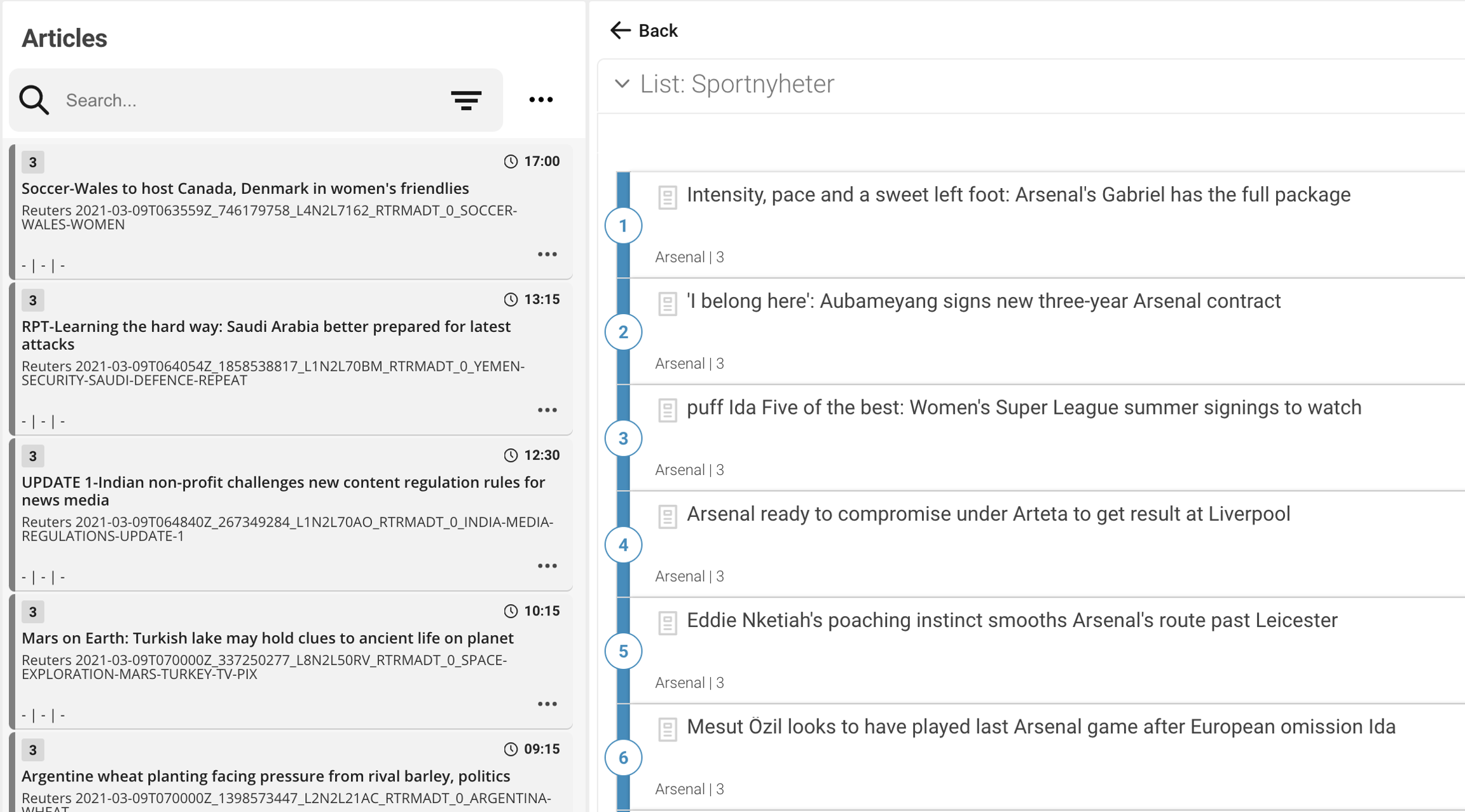Open Arsenal ready to compromise article
Image resolution: width=1465 pixels, height=812 pixels.
(988, 514)
